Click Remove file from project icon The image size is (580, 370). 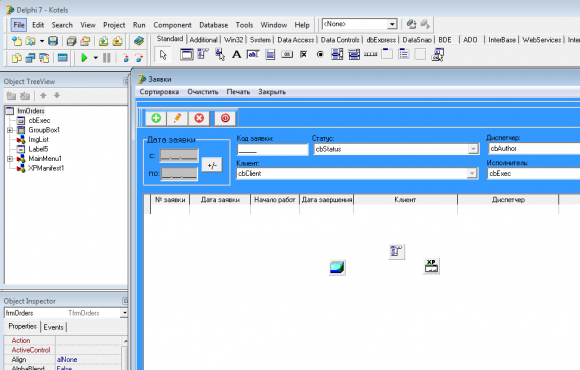118,41
